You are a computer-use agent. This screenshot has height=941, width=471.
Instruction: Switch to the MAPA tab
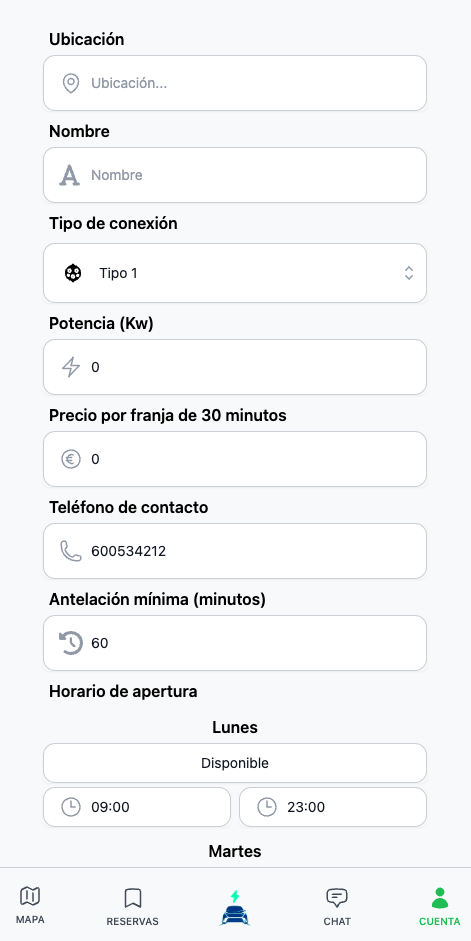pyautogui.click(x=29, y=905)
